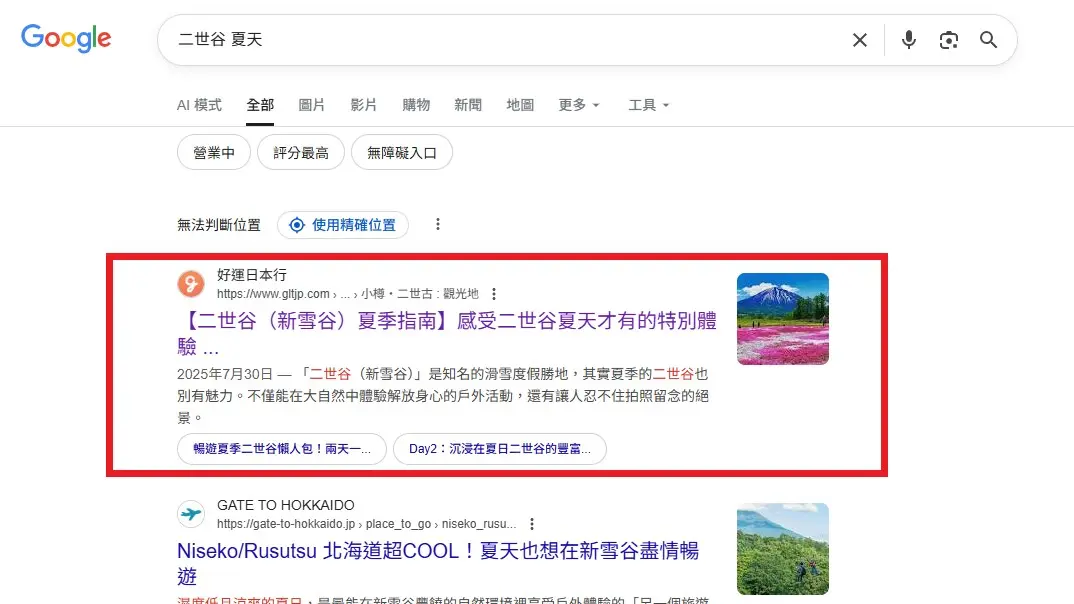Open options menu next to 使用精確位置

[438, 224]
